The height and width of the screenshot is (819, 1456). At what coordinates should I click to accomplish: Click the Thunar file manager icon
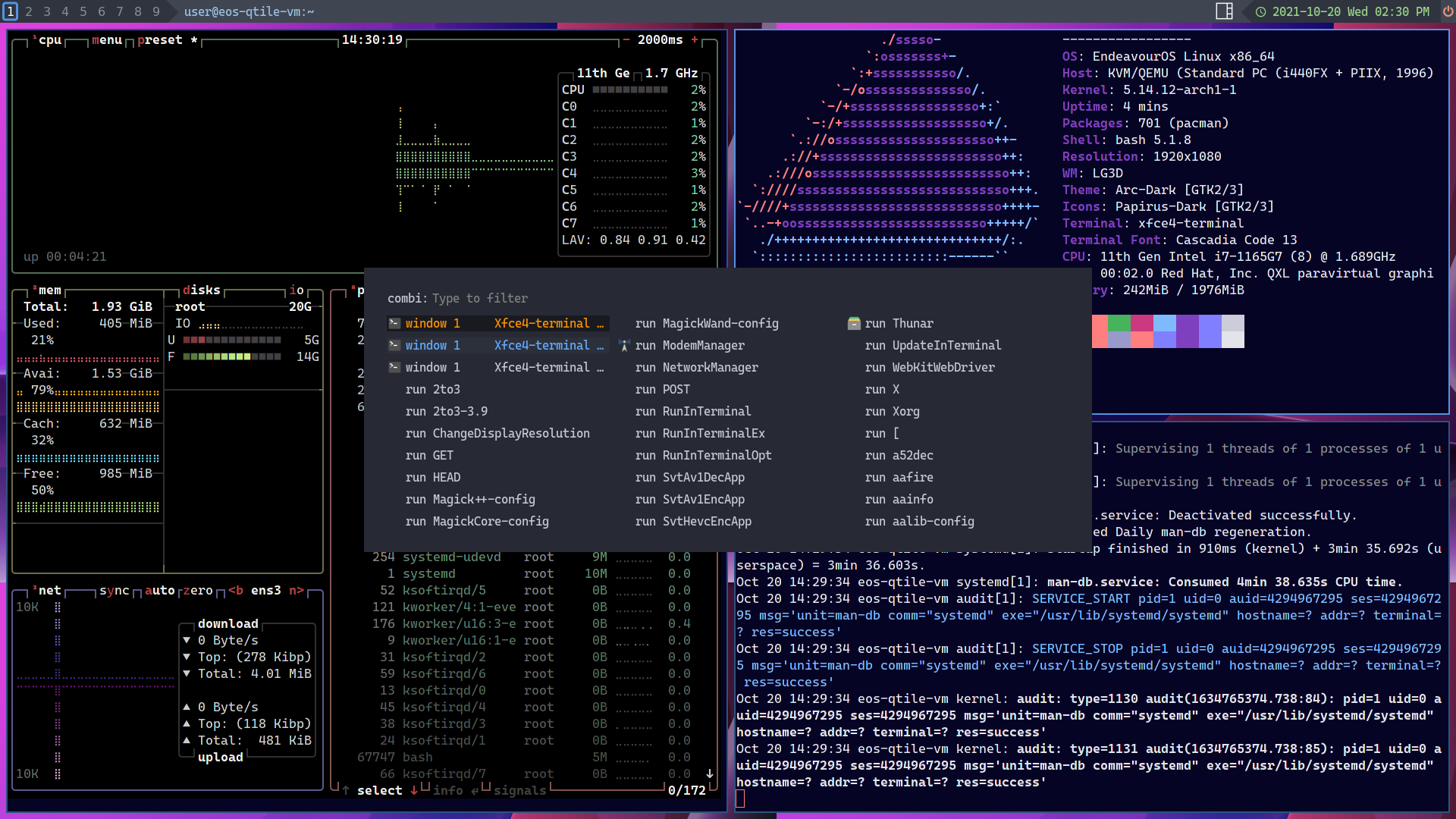[x=854, y=324]
